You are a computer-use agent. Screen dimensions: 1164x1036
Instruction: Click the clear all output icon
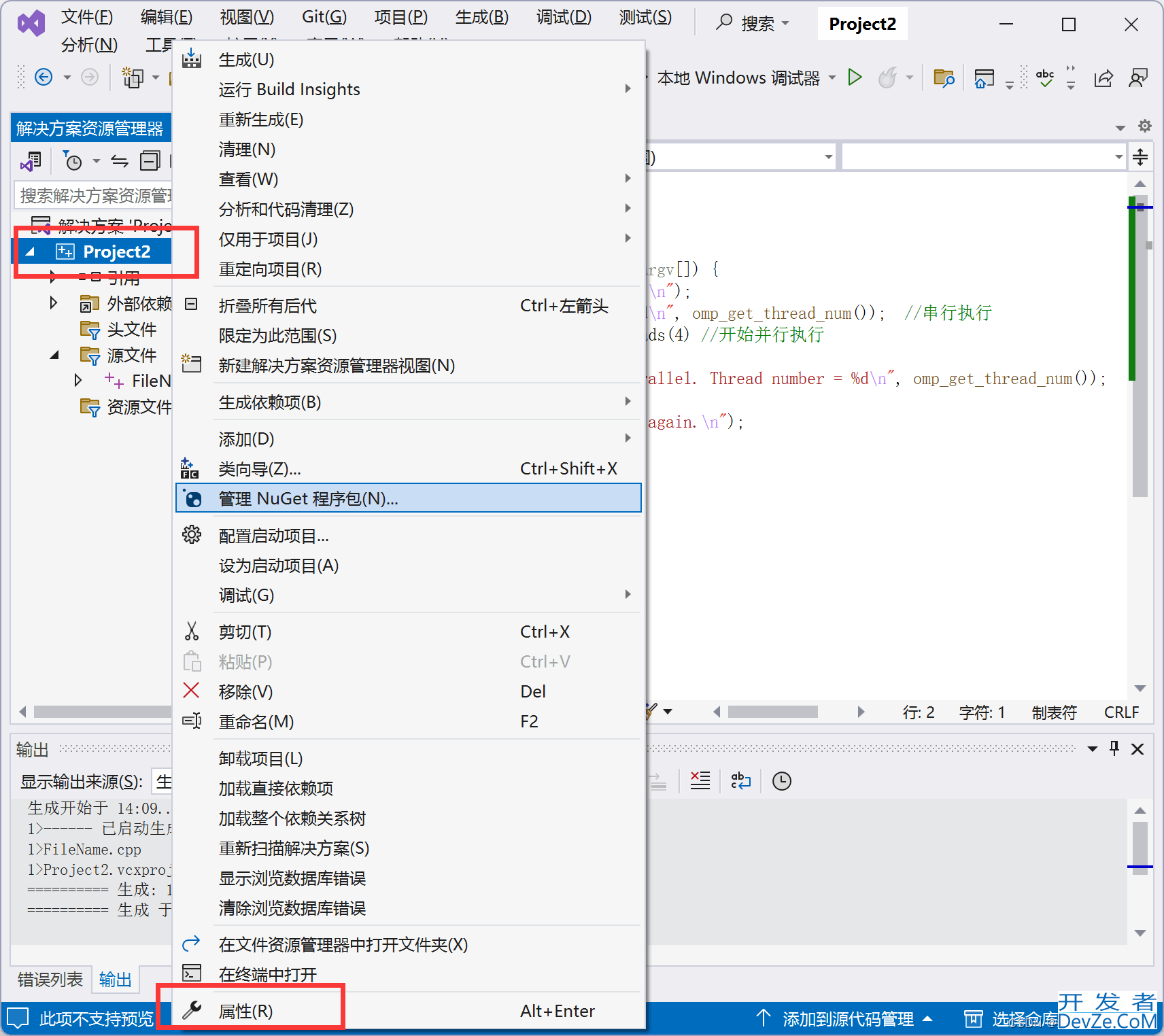(700, 781)
